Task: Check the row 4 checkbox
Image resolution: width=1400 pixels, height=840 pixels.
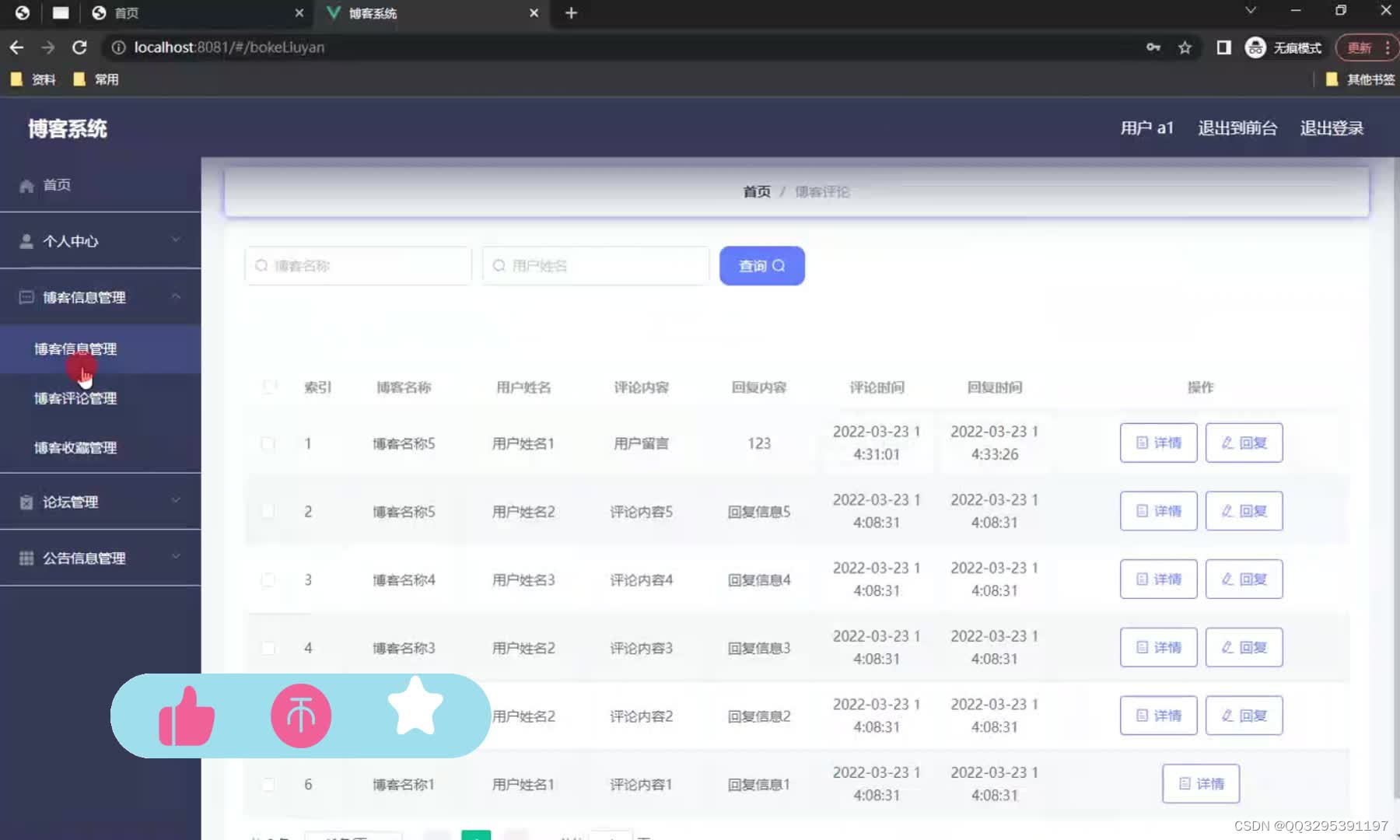Action: [x=268, y=648]
